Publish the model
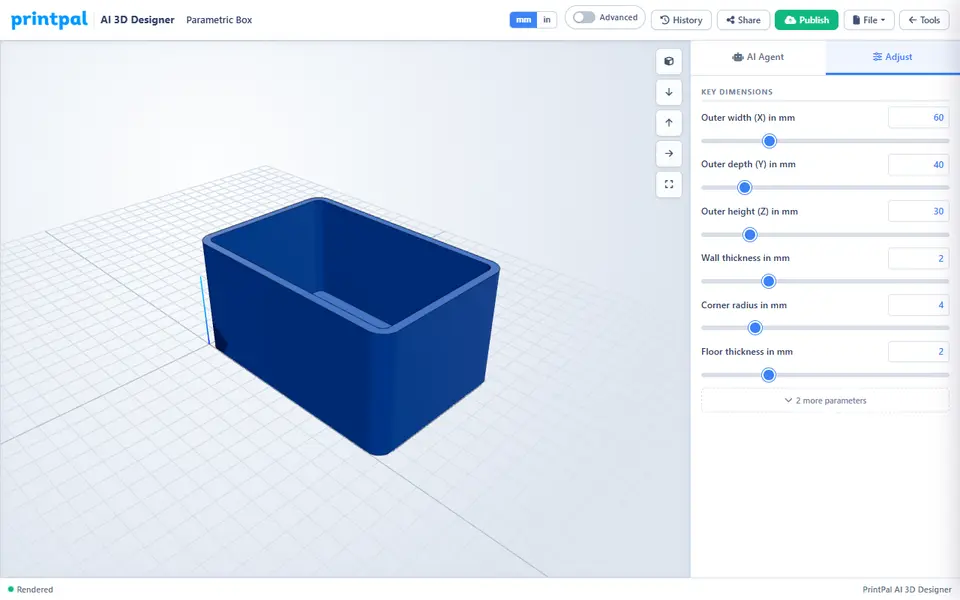The width and height of the screenshot is (960, 600). (x=806, y=20)
